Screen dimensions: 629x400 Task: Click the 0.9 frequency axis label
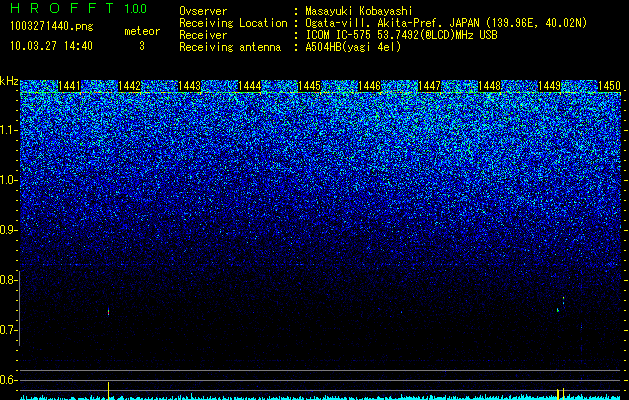click(x=8, y=230)
